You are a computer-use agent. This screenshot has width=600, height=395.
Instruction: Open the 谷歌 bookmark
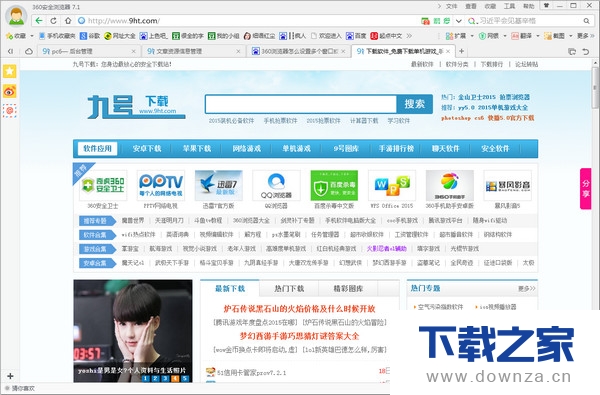(x=90, y=36)
